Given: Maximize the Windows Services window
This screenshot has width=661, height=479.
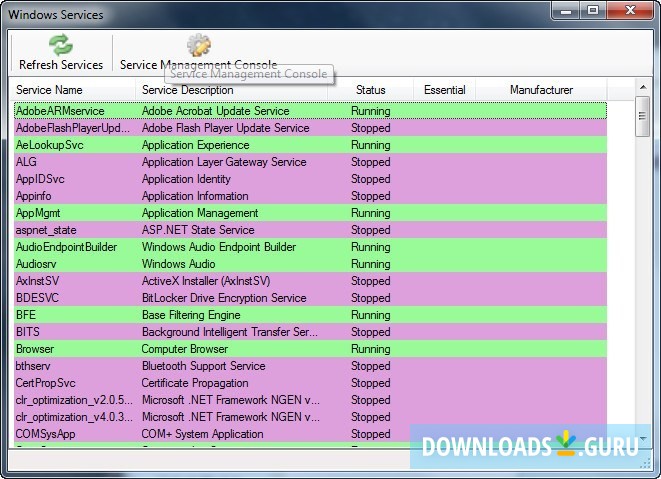Looking at the screenshot, I should 593,11.
